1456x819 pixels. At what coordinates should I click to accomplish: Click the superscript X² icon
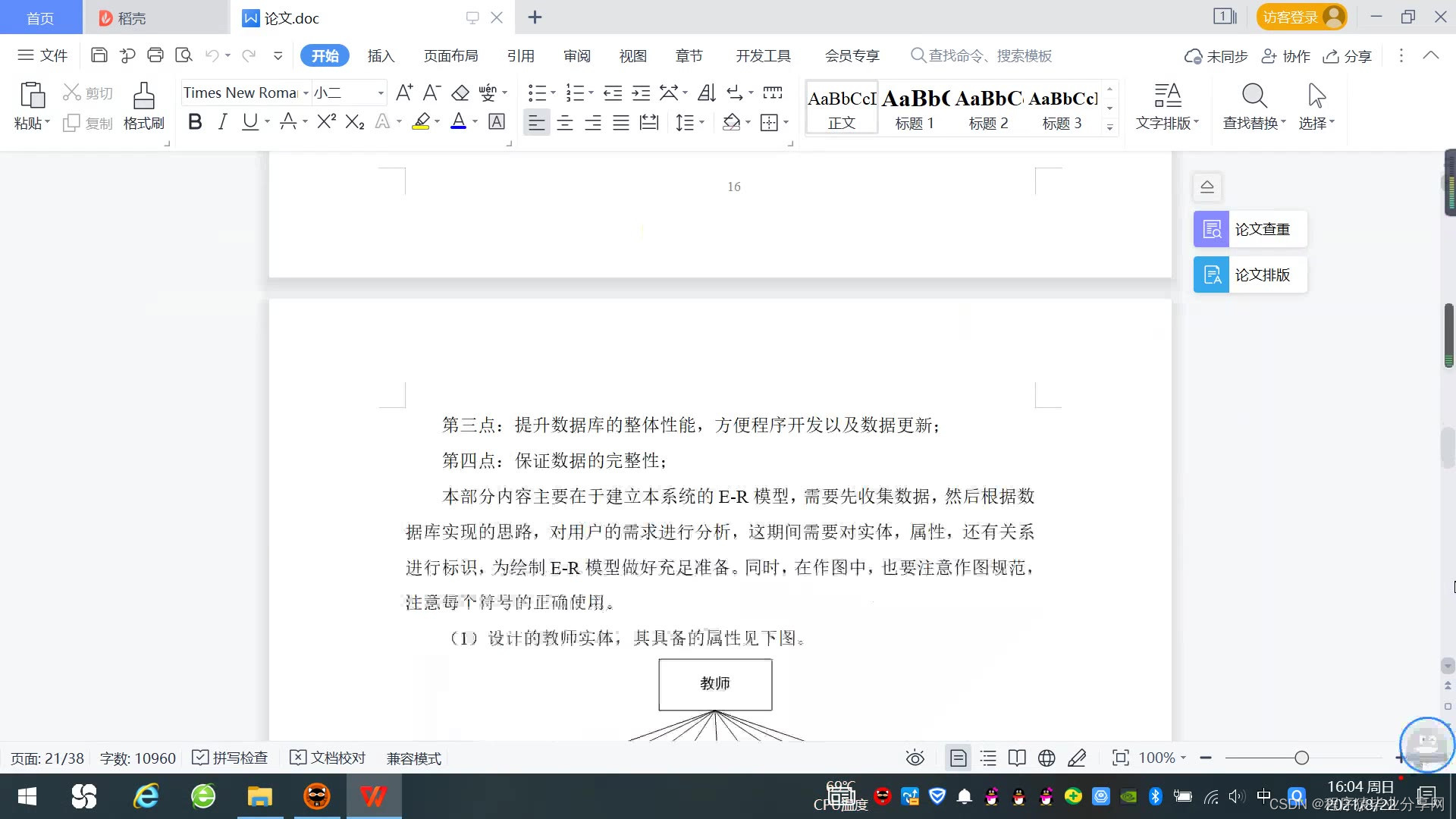point(326,122)
